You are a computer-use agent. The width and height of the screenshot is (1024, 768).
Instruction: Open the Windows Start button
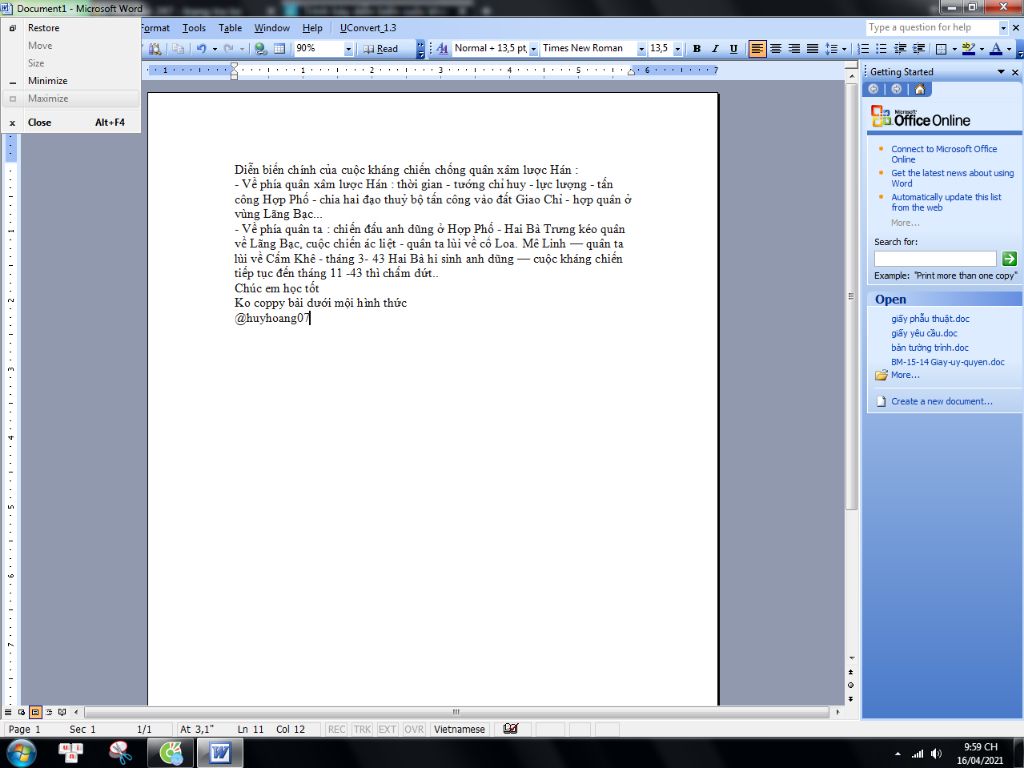coord(21,753)
